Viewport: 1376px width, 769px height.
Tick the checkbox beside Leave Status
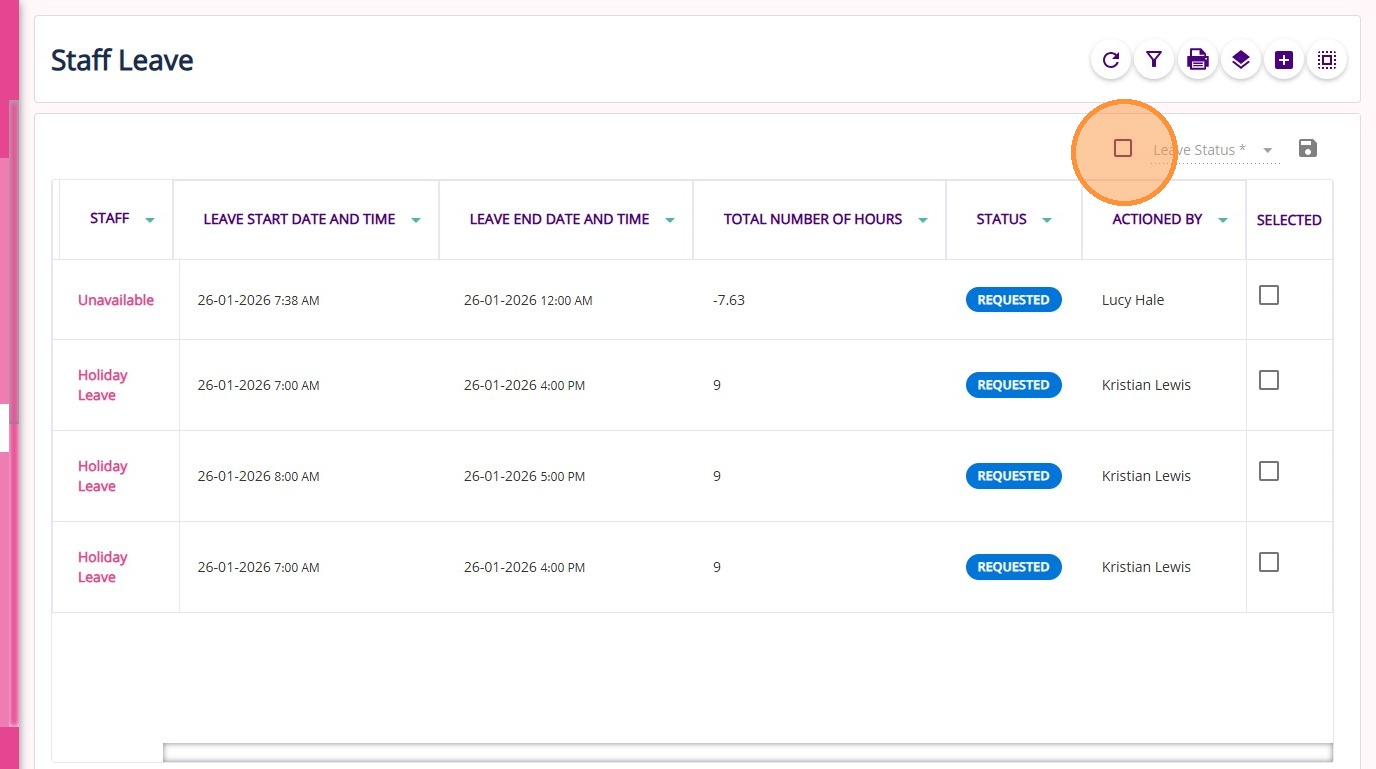click(1123, 148)
